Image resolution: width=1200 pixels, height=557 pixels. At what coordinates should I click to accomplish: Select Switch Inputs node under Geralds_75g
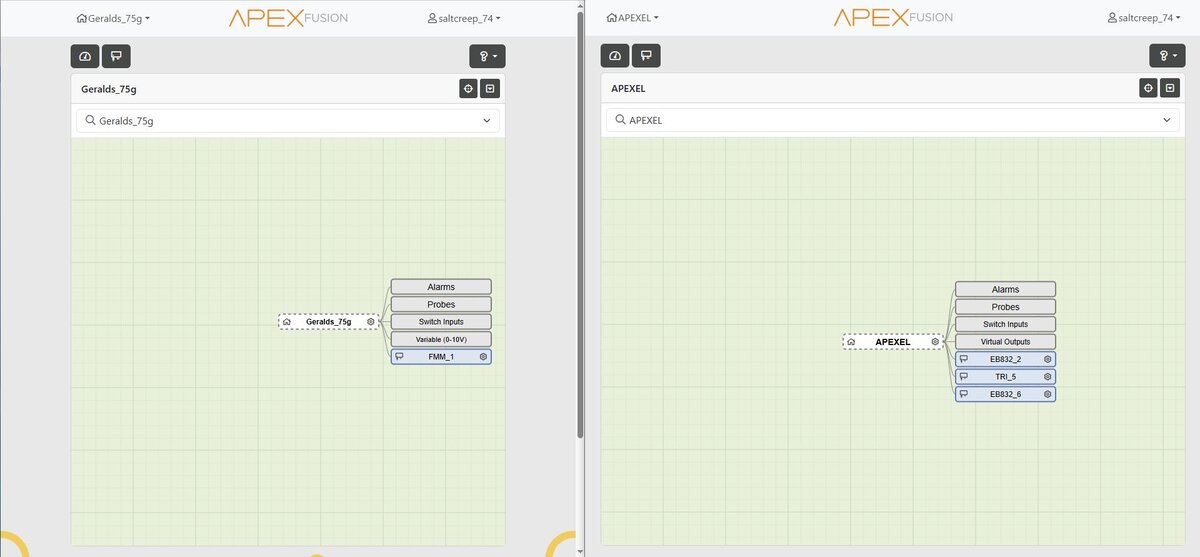[441, 322]
